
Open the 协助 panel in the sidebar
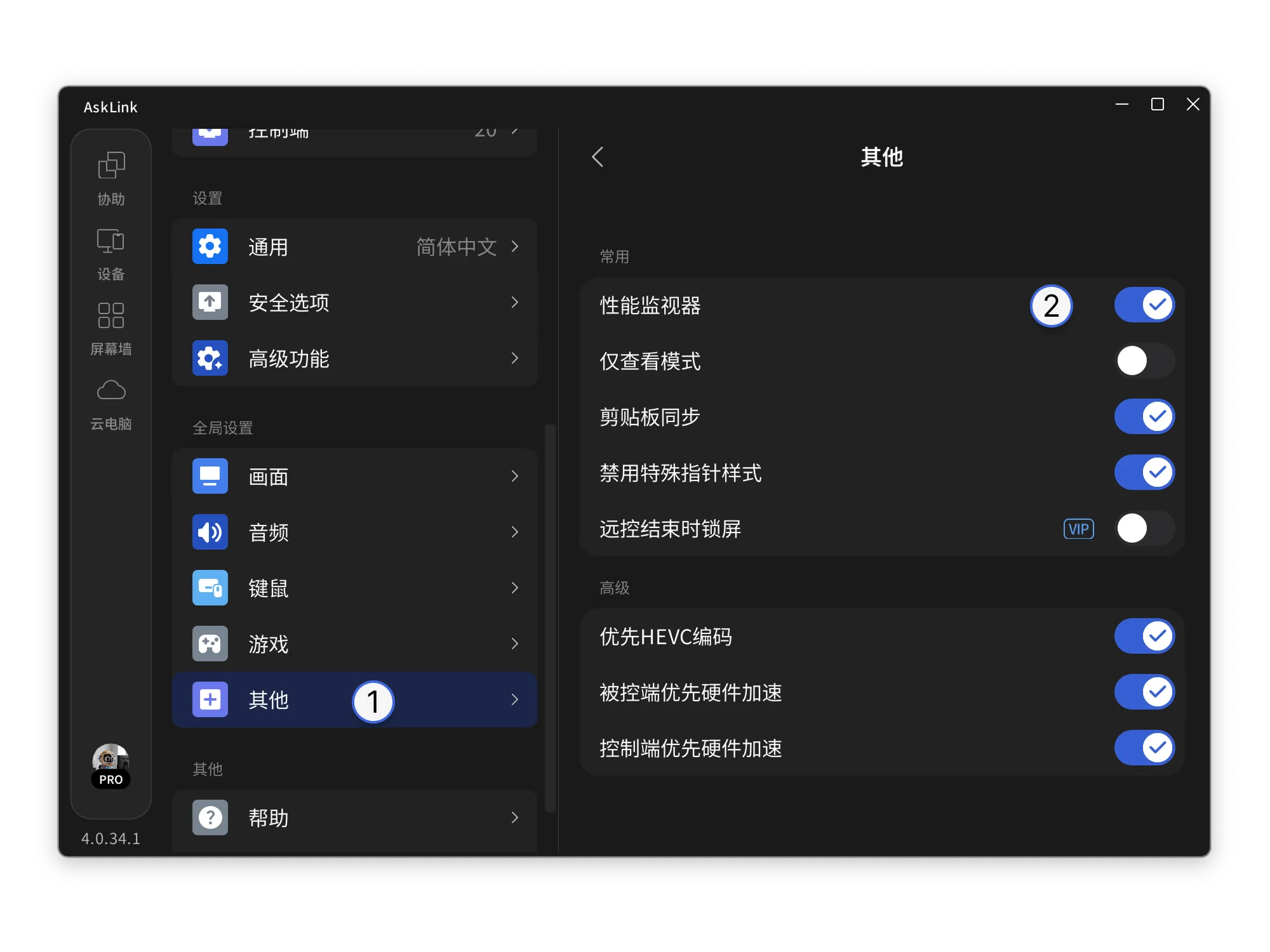click(x=110, y=178)
